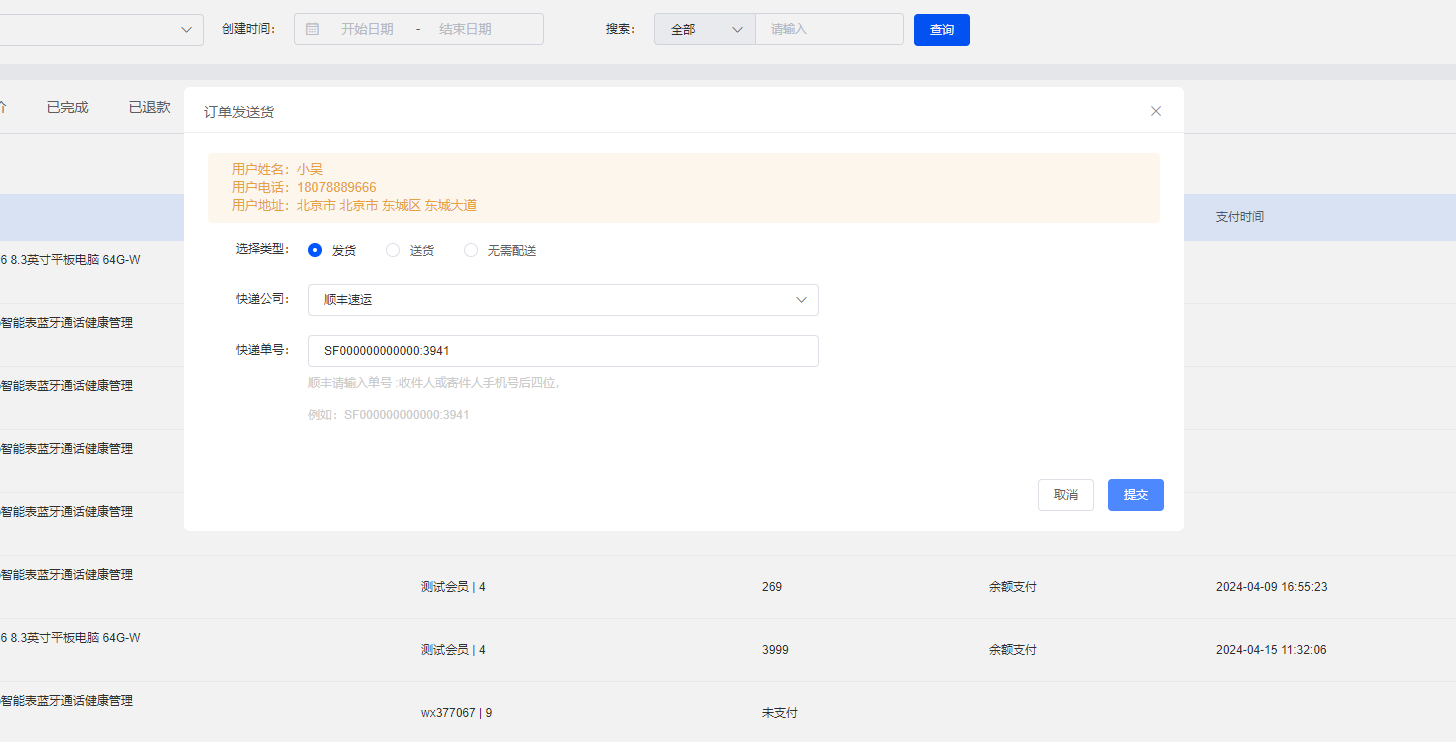
Task: Click the user cell wx377067 | 9
Action: [x=456, y=713]
